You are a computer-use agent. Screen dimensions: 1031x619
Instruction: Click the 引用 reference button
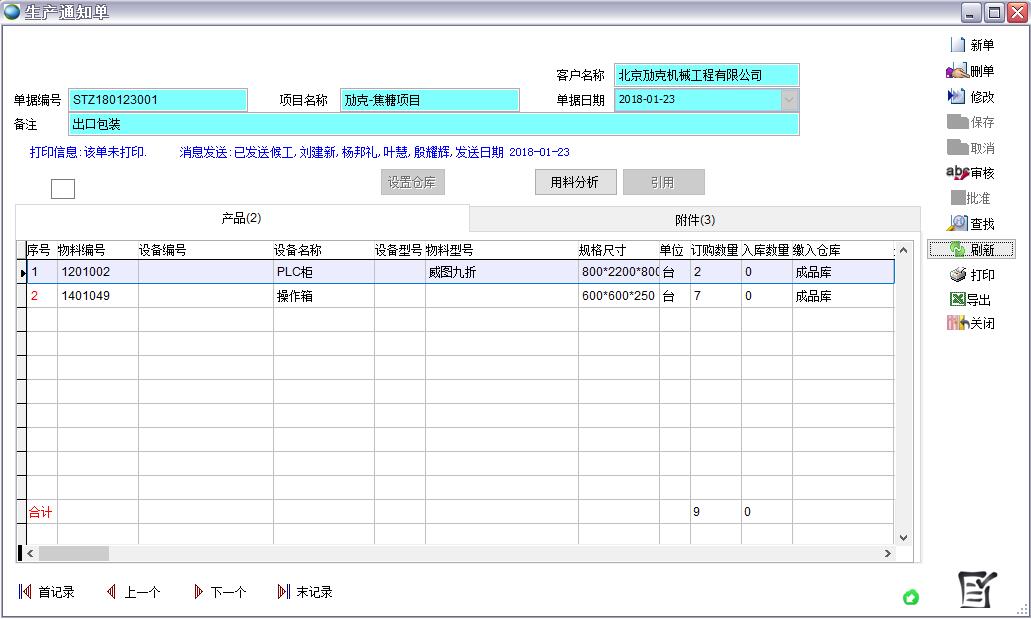pyautogui.click(x=663, y=182)
